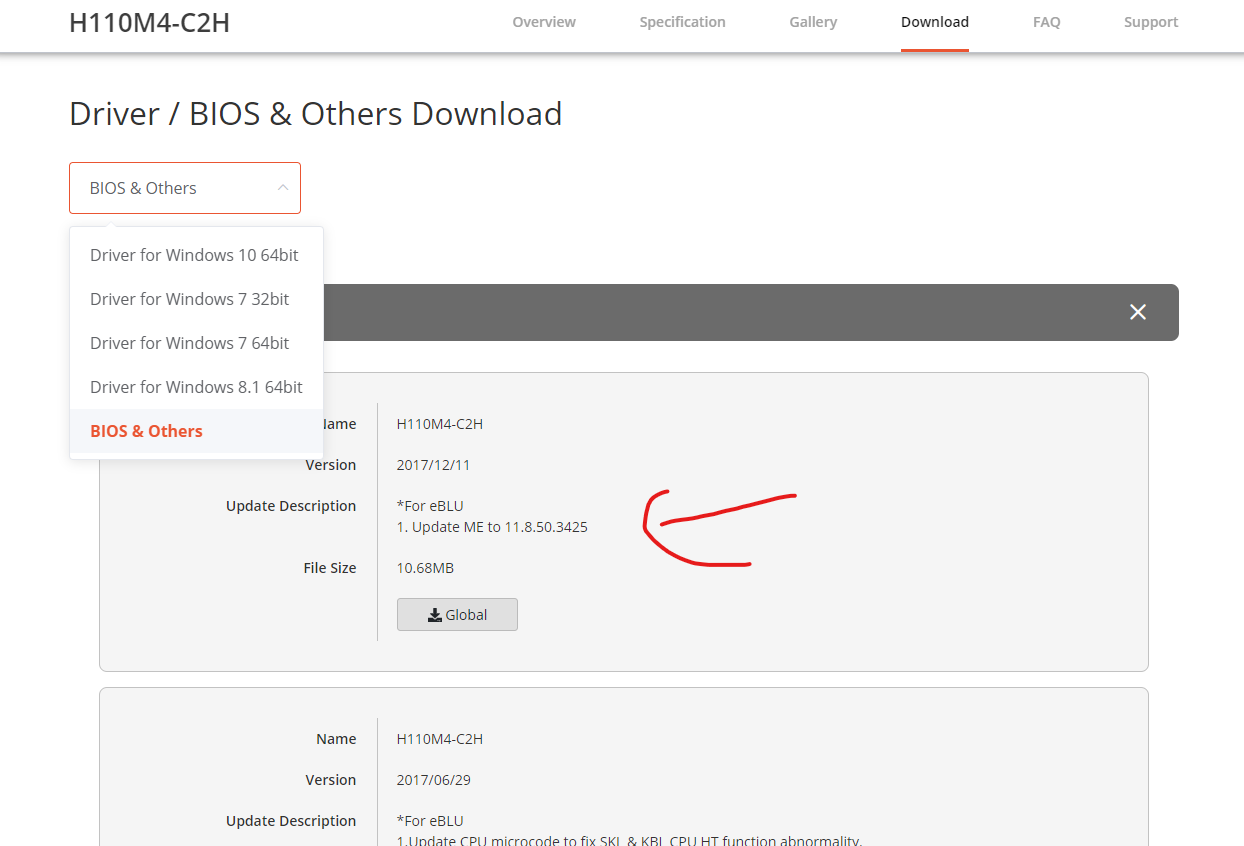Screen dimensions: 1244x846
Task: Dismiss the gray banner with X icon
Action: 1138,312
